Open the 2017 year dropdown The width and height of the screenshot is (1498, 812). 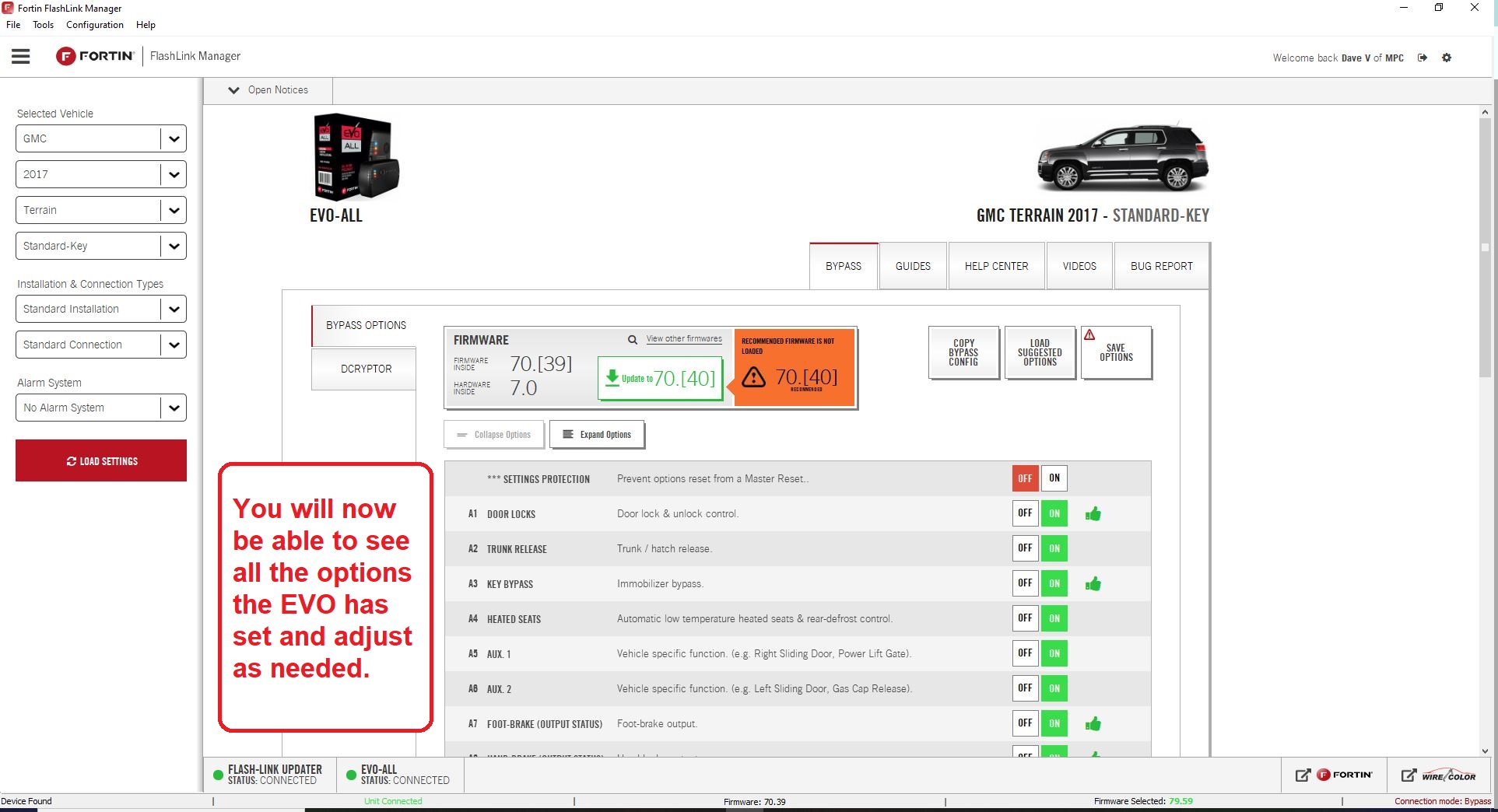[x=101, y=174]
